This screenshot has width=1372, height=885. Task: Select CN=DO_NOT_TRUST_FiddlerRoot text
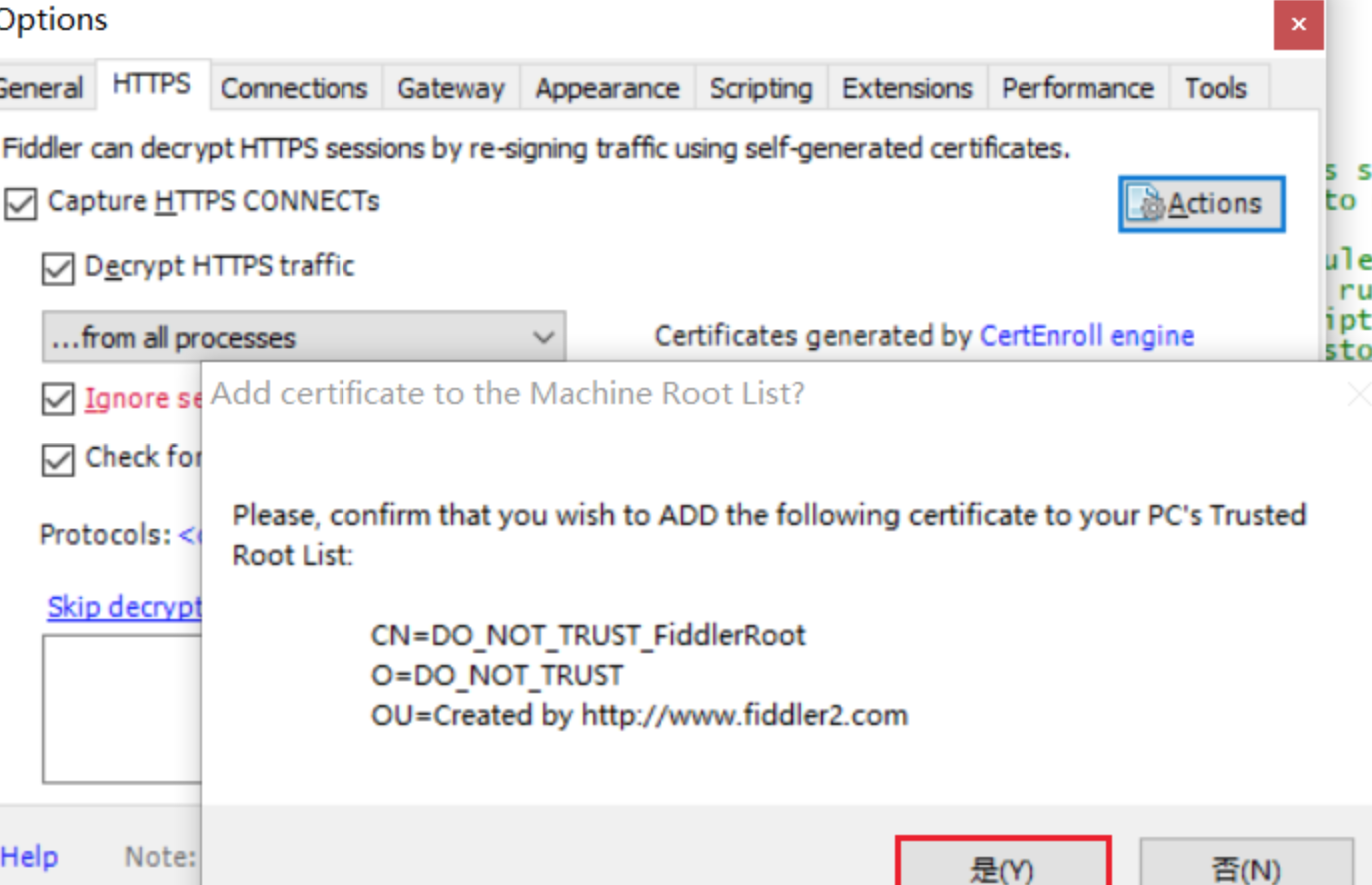click(588, 635)
